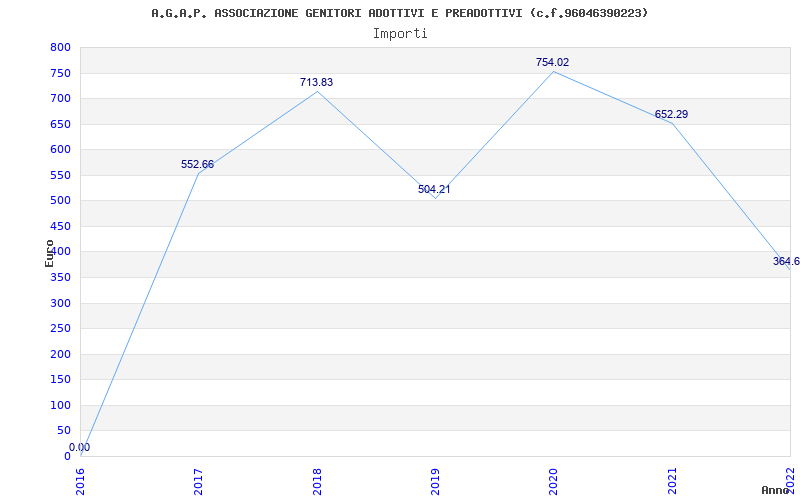Select the 2019 x-axis year label
This screenshot has width=800, height=500.
coord(435,481)
